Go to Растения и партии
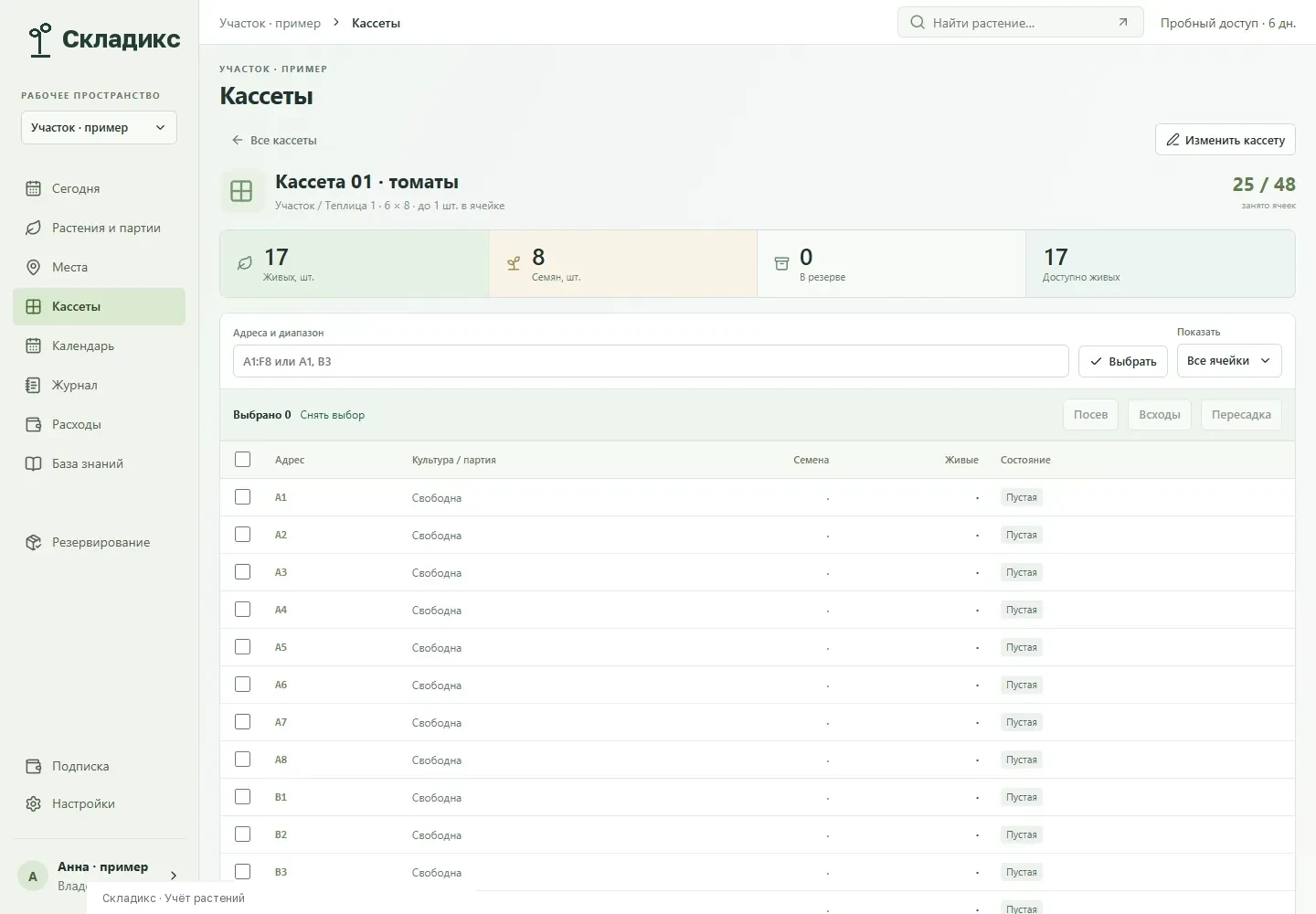 (x=99, y=228)
